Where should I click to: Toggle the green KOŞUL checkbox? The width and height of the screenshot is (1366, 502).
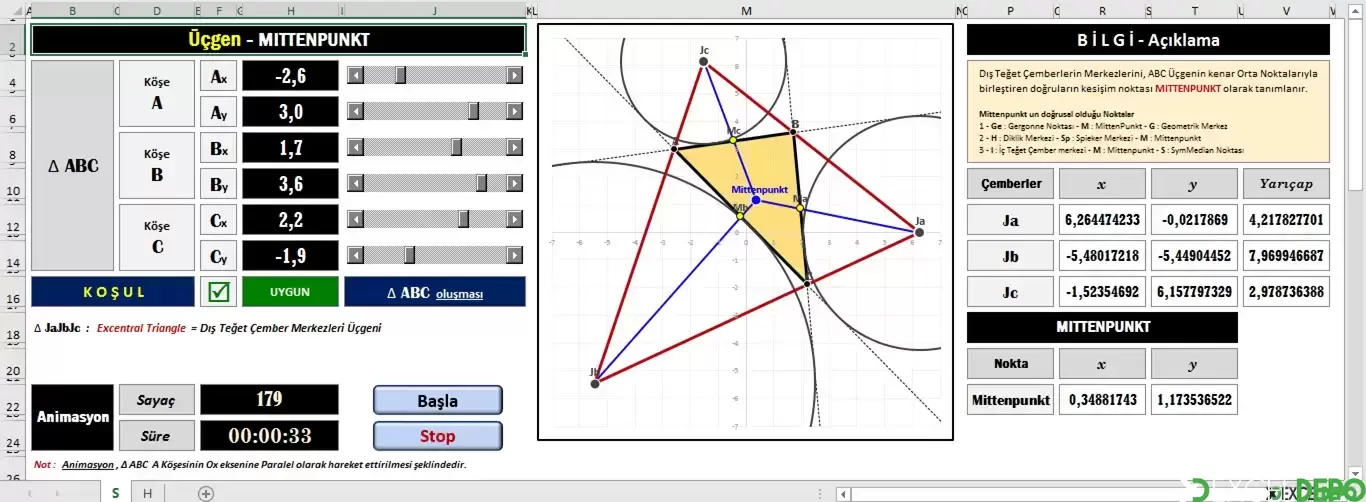[219, 292]
